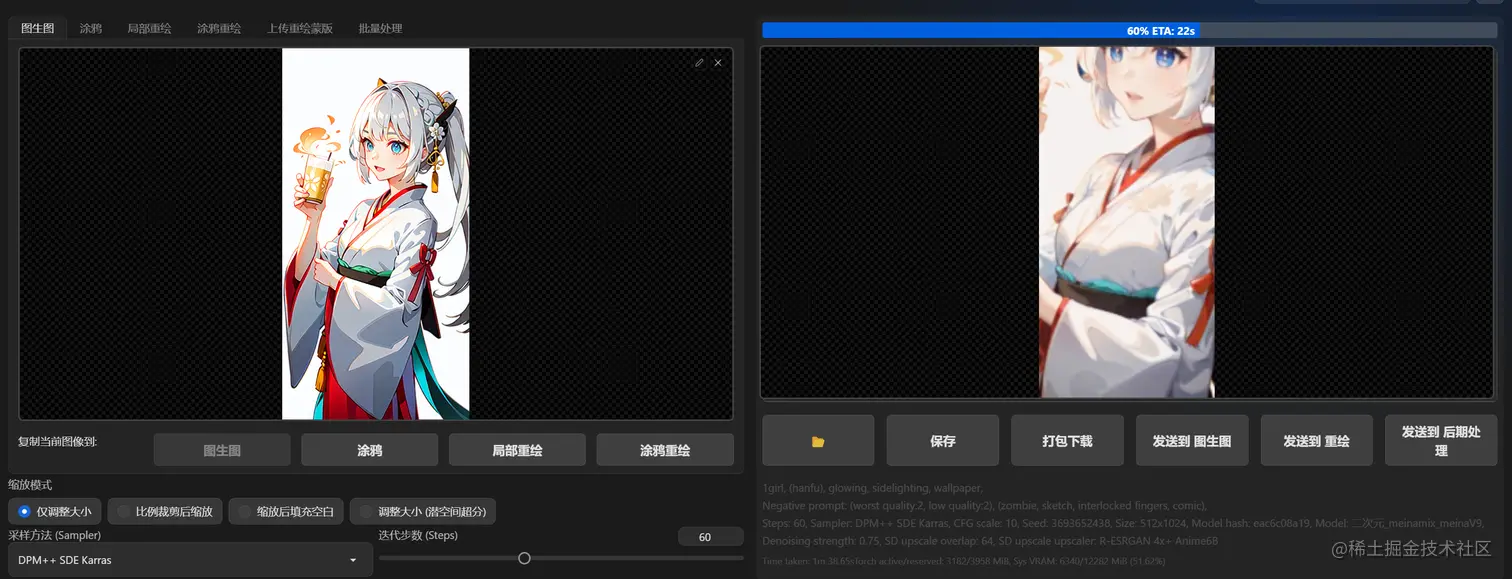Open the 涂鸦重绘 tab
Screen dimensions: 1512x579
coord(219,28)
